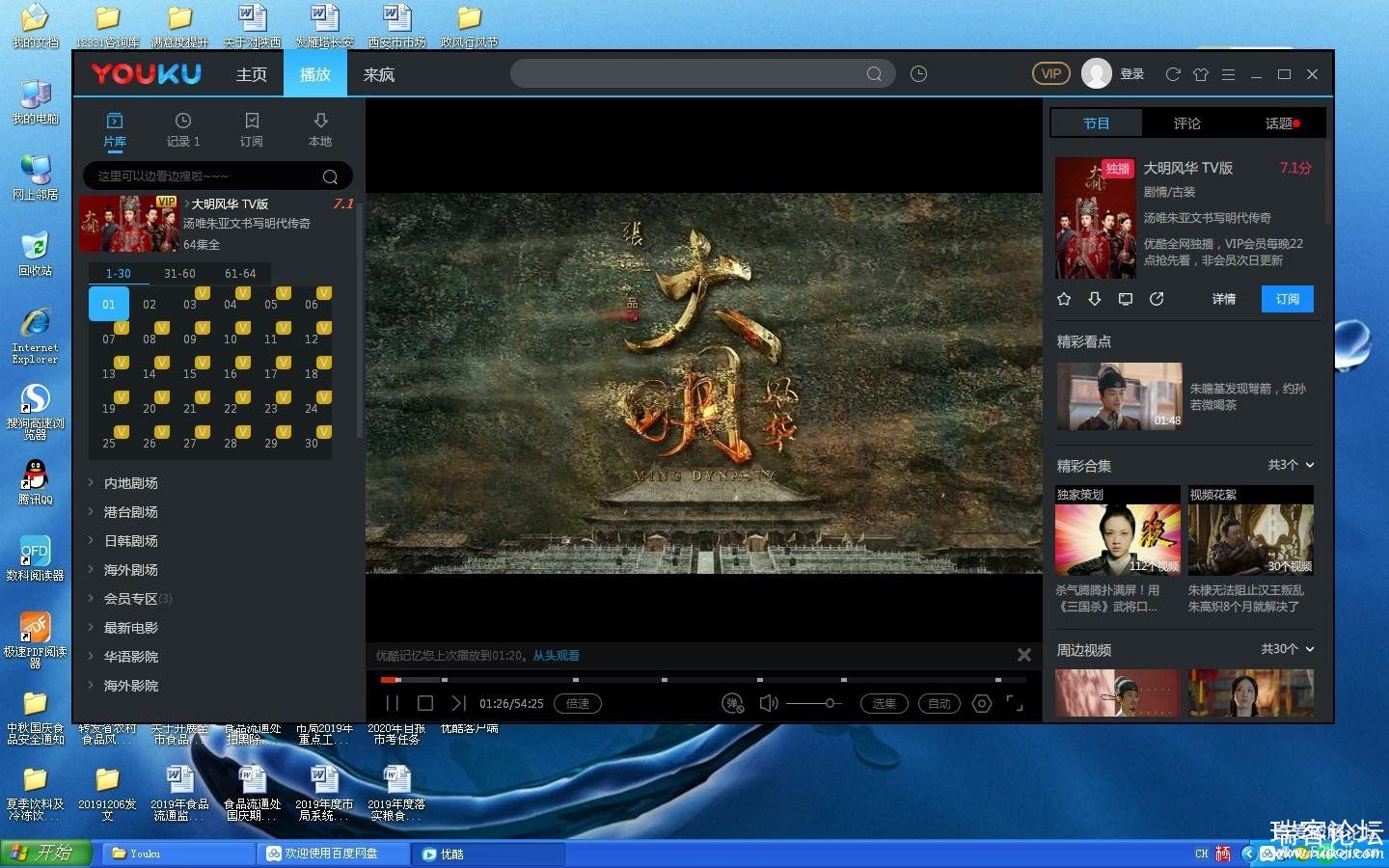The height and width of the screenshot is (868, 1389).
Task: Share the show with the share icon
Action: [x=1157, y=299]
